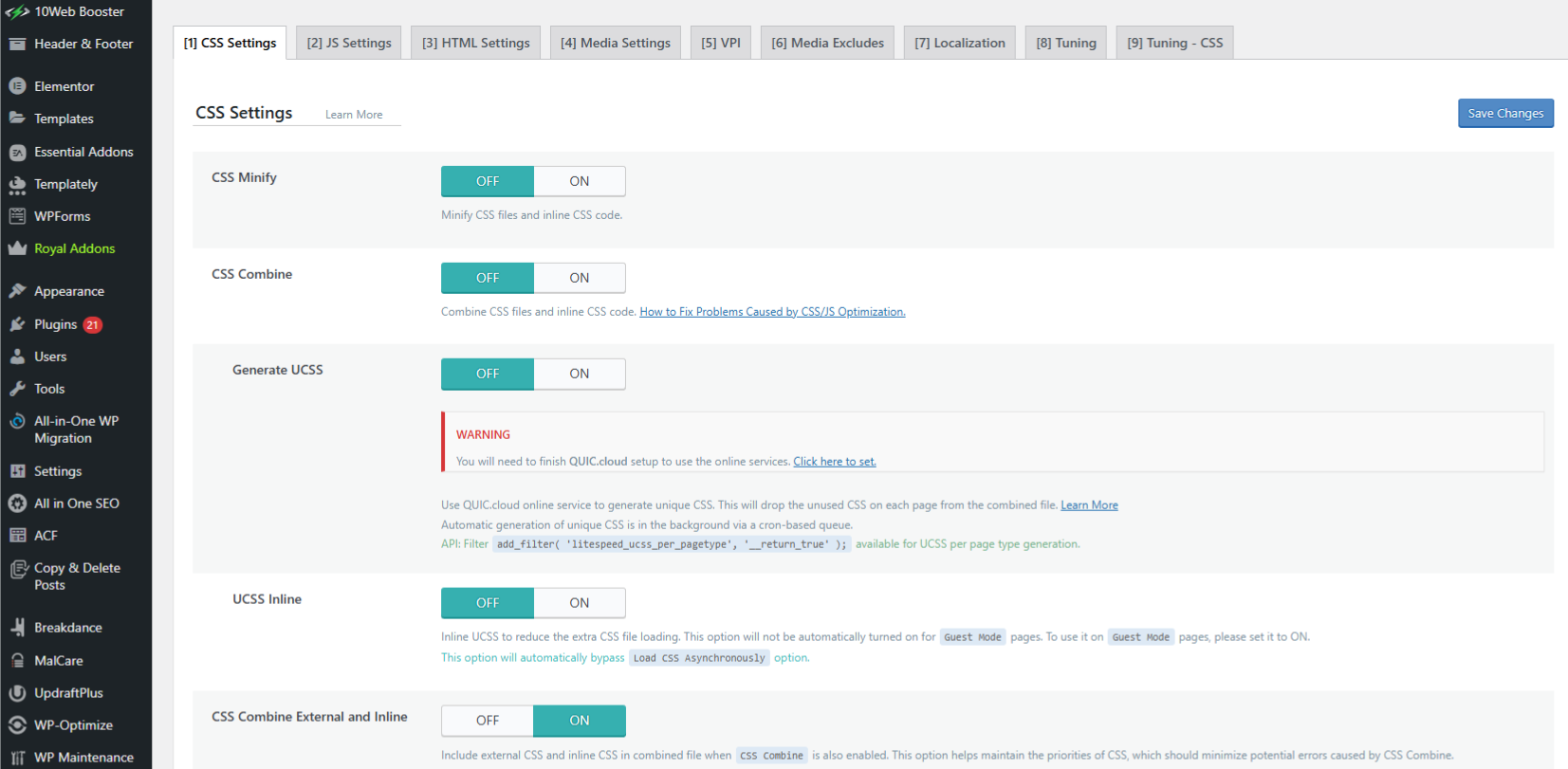This screenshot has height=769, width=1568.
Task: Click the Royal Addons crown icon
Action: 17,248
